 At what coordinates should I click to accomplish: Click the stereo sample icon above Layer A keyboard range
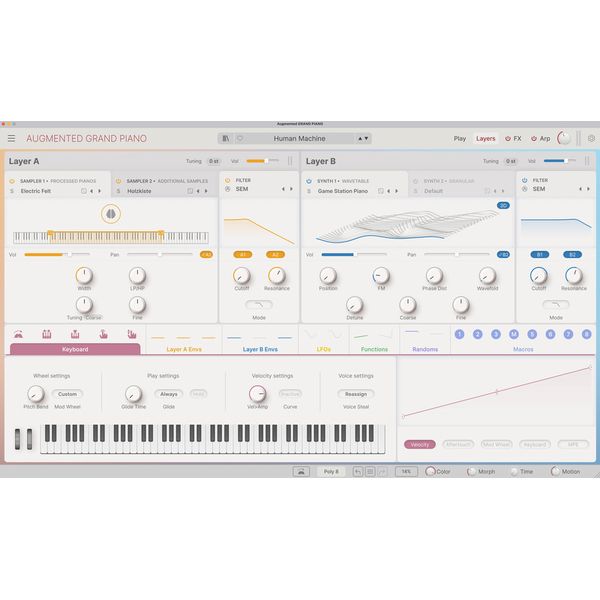(111, 214)
